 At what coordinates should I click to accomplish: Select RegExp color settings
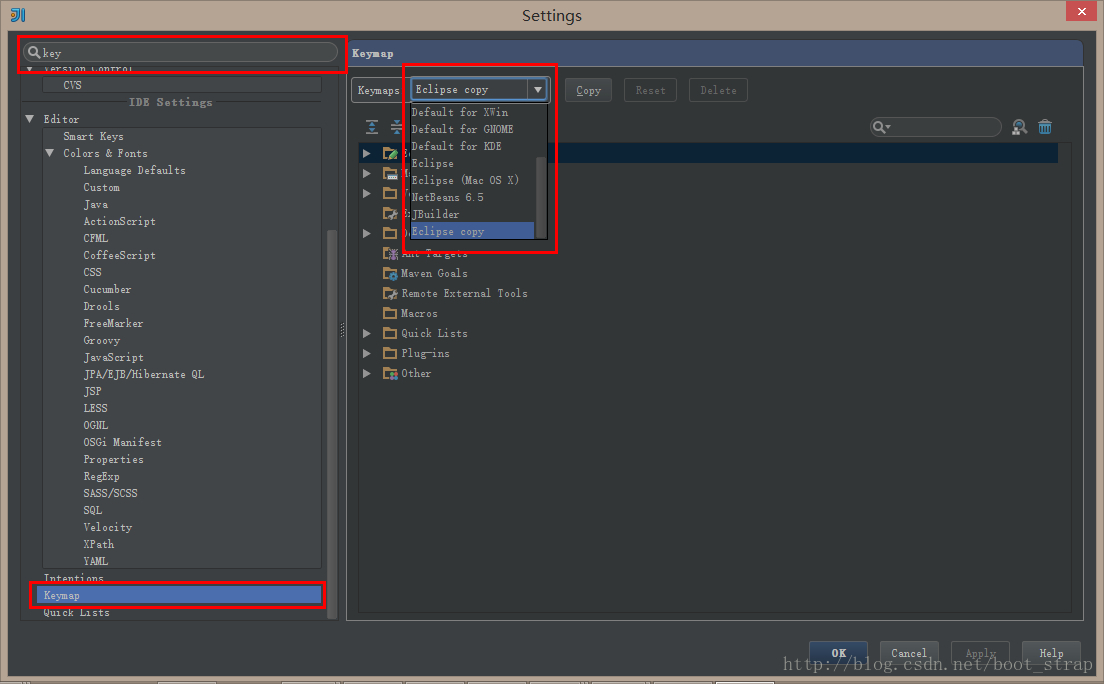click(x=101, y=476)
